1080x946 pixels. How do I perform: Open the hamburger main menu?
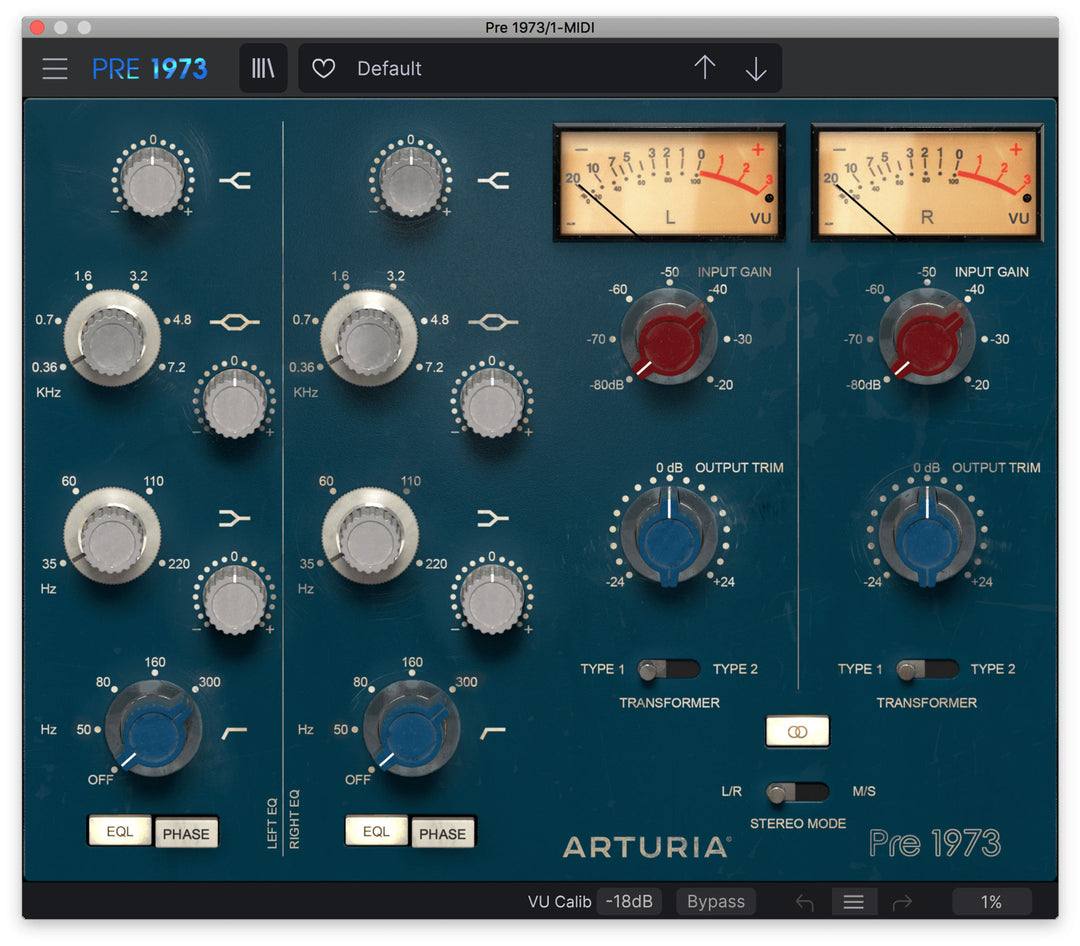tap(54, 69)
